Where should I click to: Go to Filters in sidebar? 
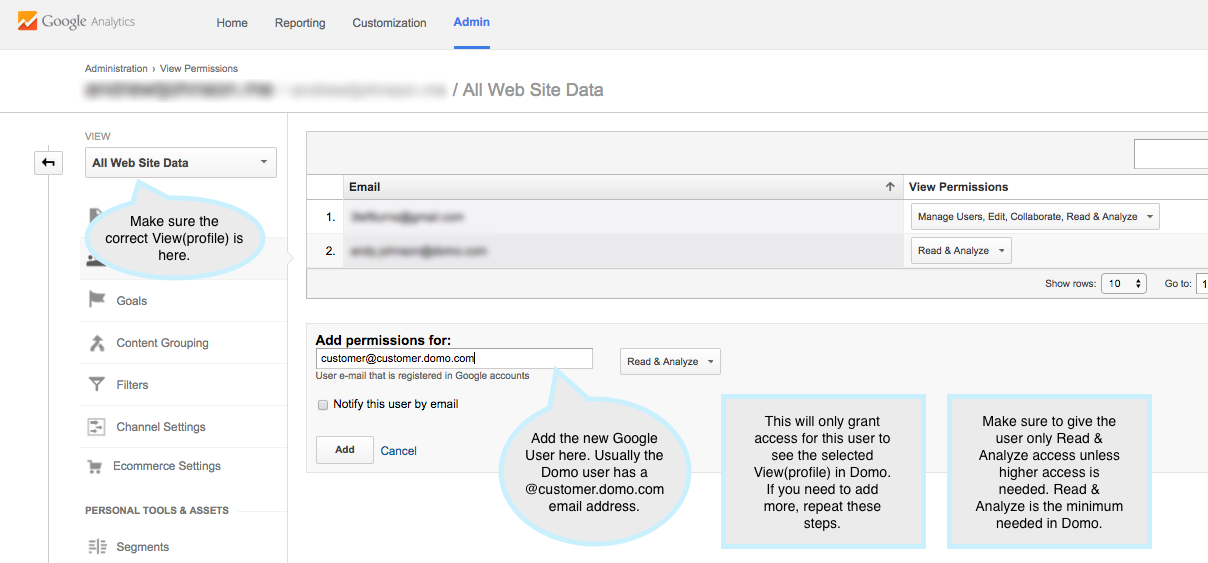pos(132,385)
